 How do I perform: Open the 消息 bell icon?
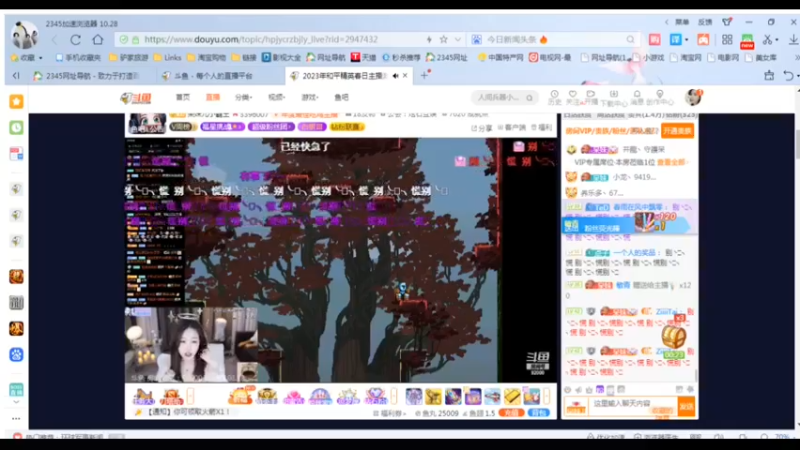[637, 97]
